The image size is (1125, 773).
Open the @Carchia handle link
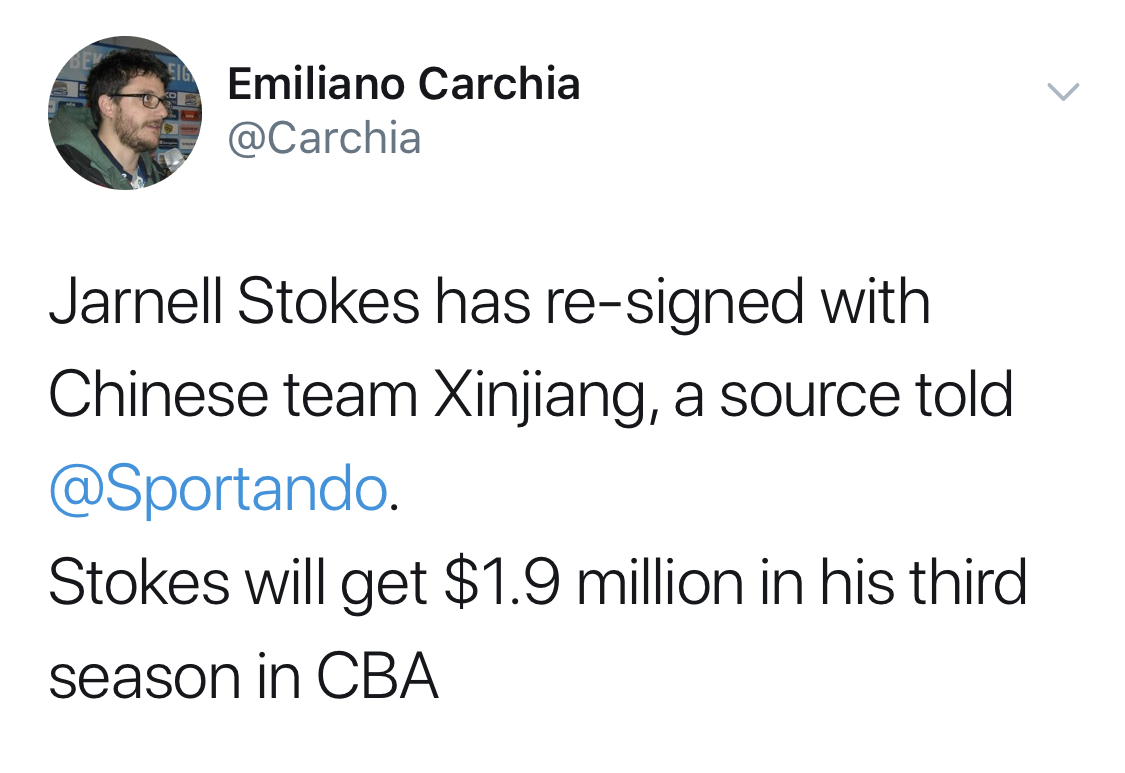(x=324, y=138)
